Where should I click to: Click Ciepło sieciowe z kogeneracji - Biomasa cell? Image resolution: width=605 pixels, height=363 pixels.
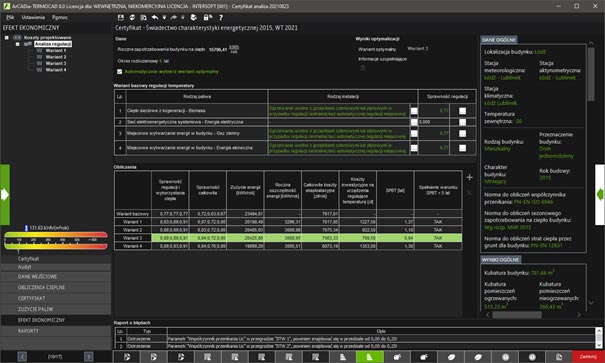[196, 111]
